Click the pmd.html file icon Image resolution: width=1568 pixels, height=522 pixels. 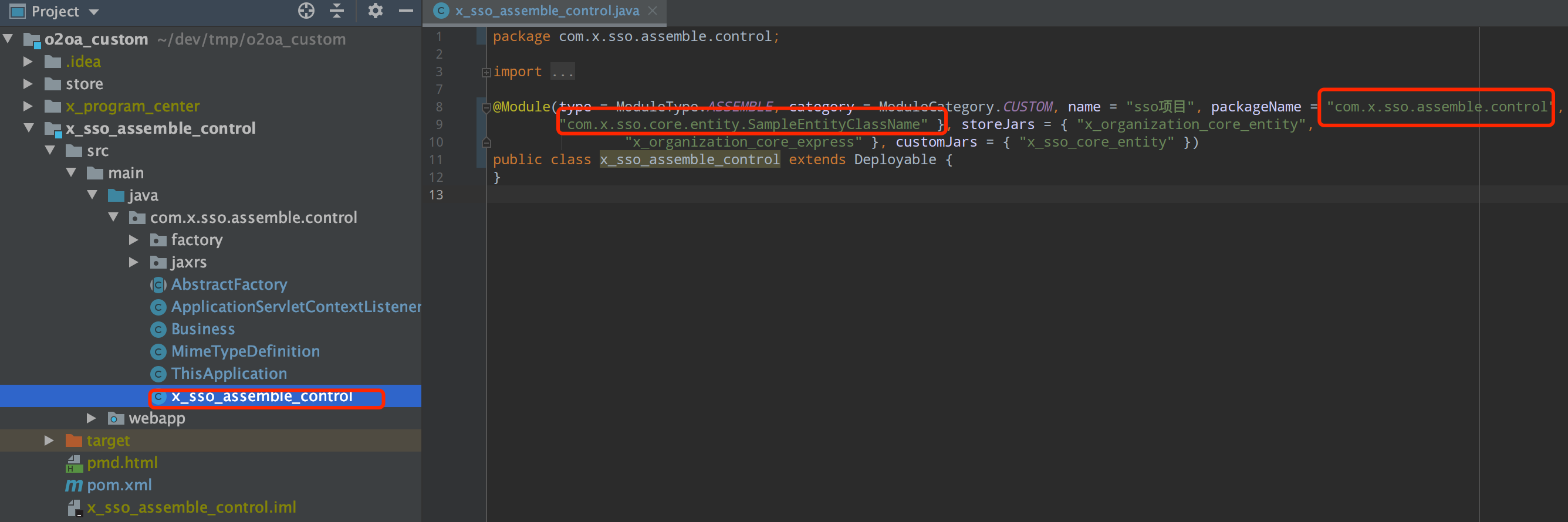[x=74, y=463]
